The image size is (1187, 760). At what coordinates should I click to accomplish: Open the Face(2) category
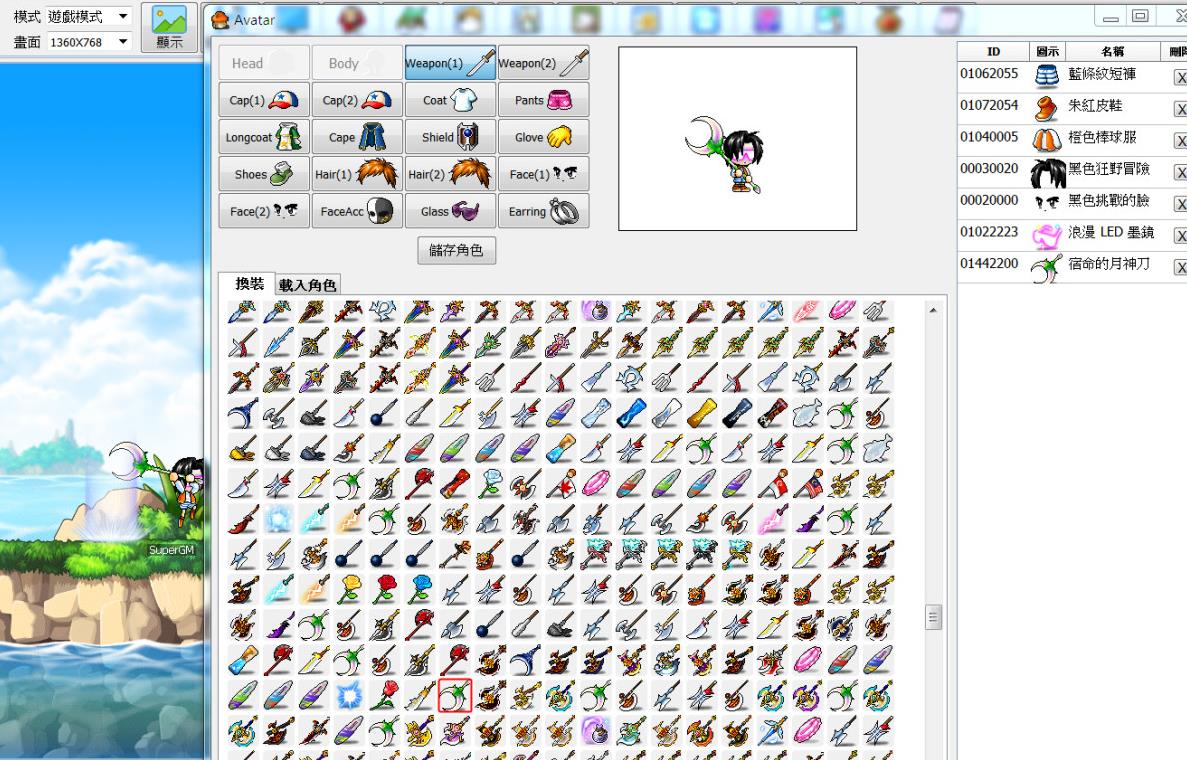pyautogui.click(x=264, y=211)
